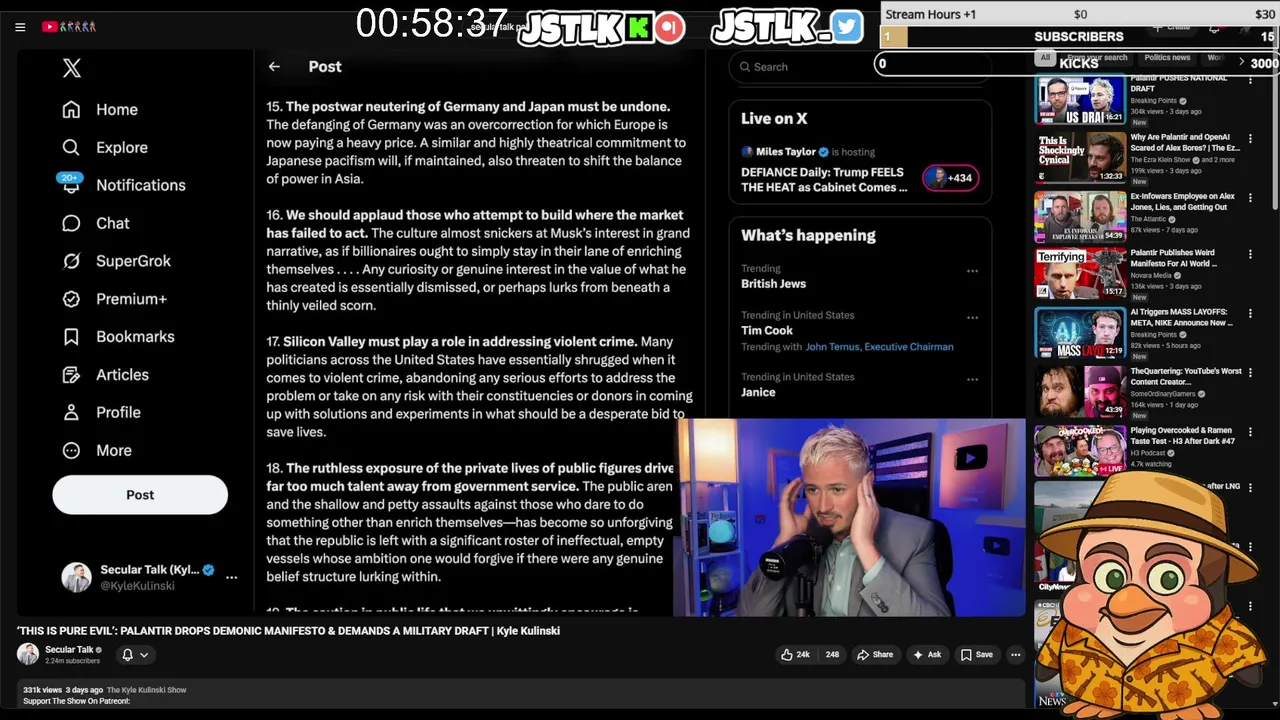Select the Politics news chip
Screen dimensions: 1280x720
click(1167, 58)
